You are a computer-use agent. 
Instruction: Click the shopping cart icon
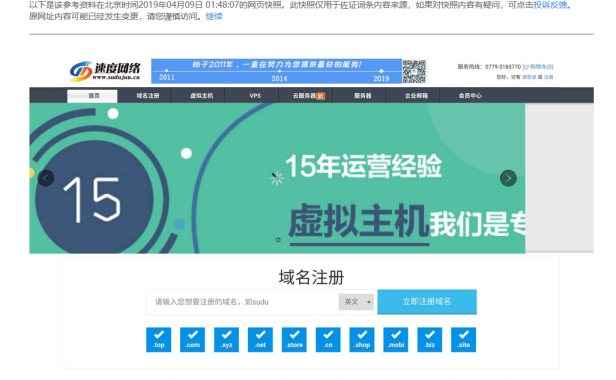(x=526, y=67)
